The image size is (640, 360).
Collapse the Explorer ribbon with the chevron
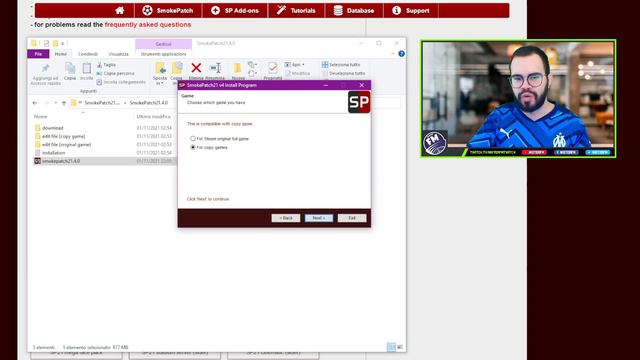tap(393, 54)
